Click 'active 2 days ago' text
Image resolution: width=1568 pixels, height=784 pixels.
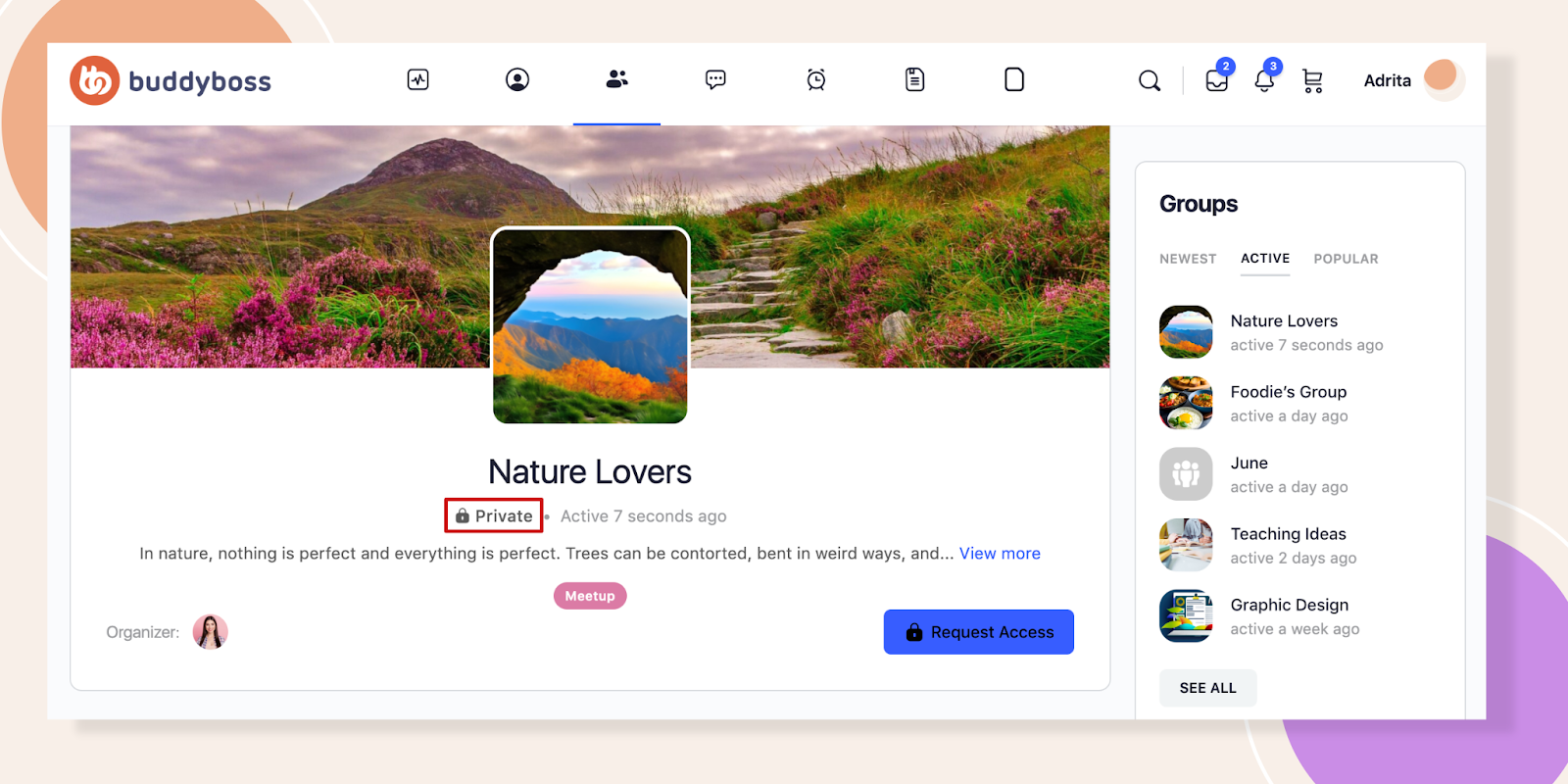(x=1294, y=558)
